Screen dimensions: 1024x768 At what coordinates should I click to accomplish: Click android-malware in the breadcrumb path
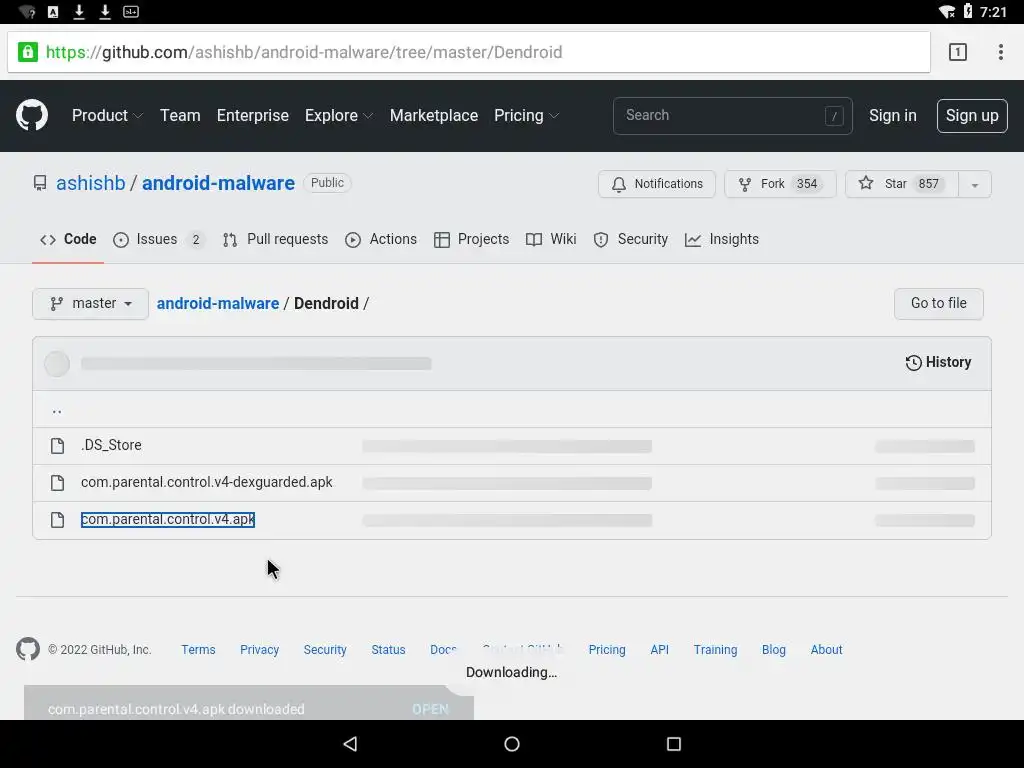coord(218,304)
